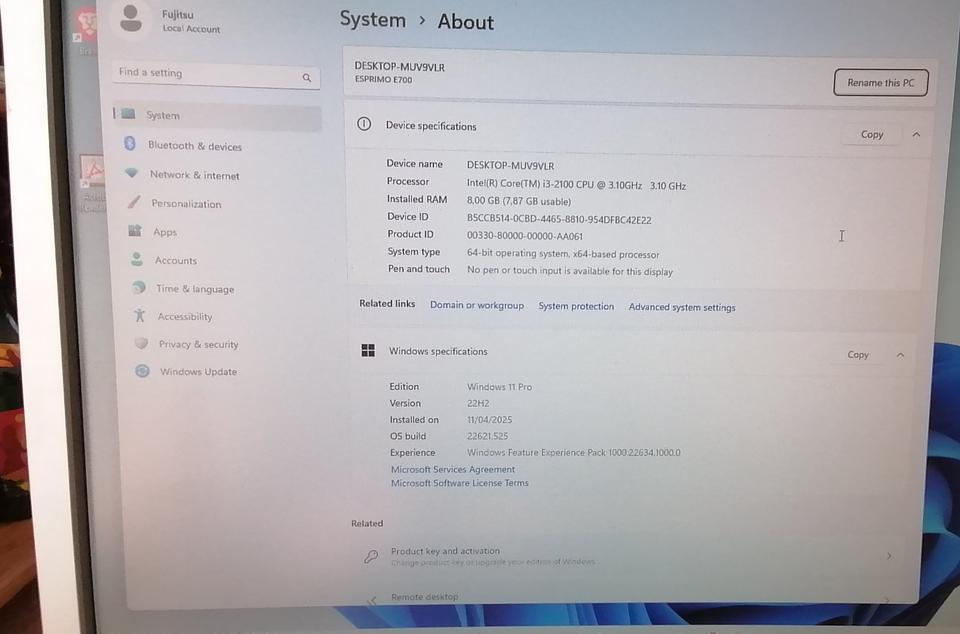Click the Accessibility figure icon

tap(140, 315)
